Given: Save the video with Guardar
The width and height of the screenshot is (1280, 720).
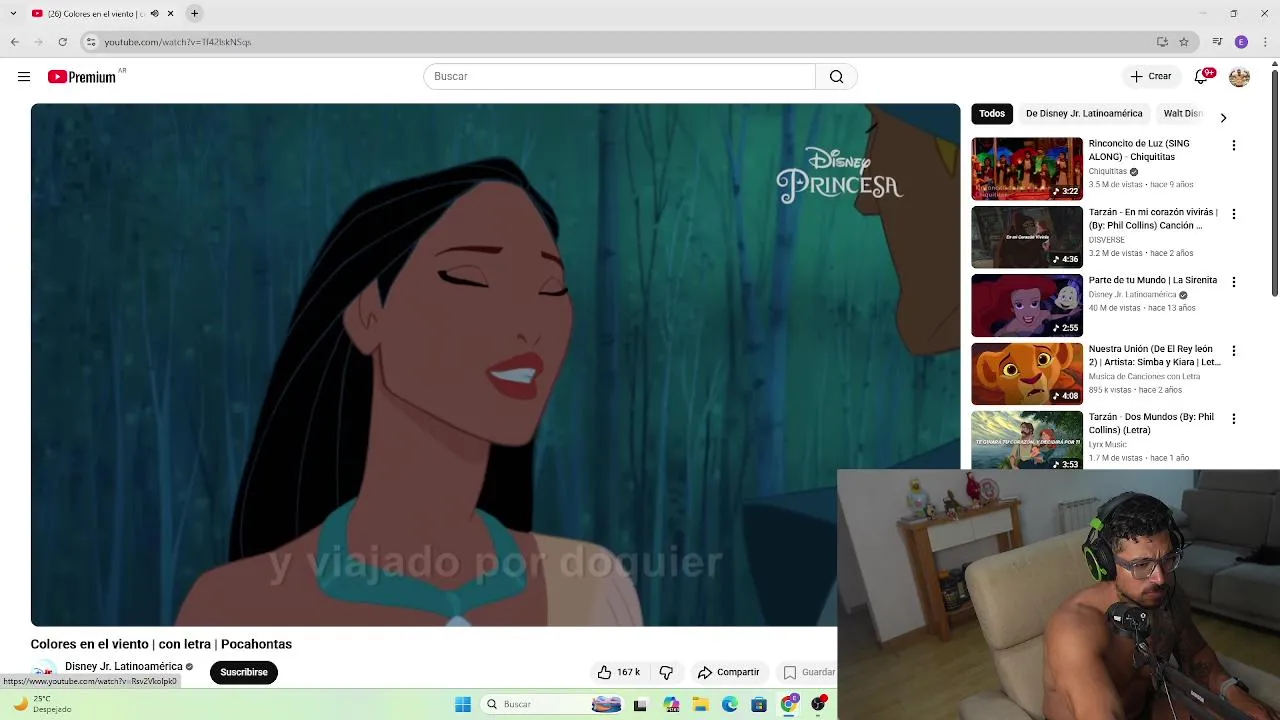Looking at the screenshot, I should point(808,672).
